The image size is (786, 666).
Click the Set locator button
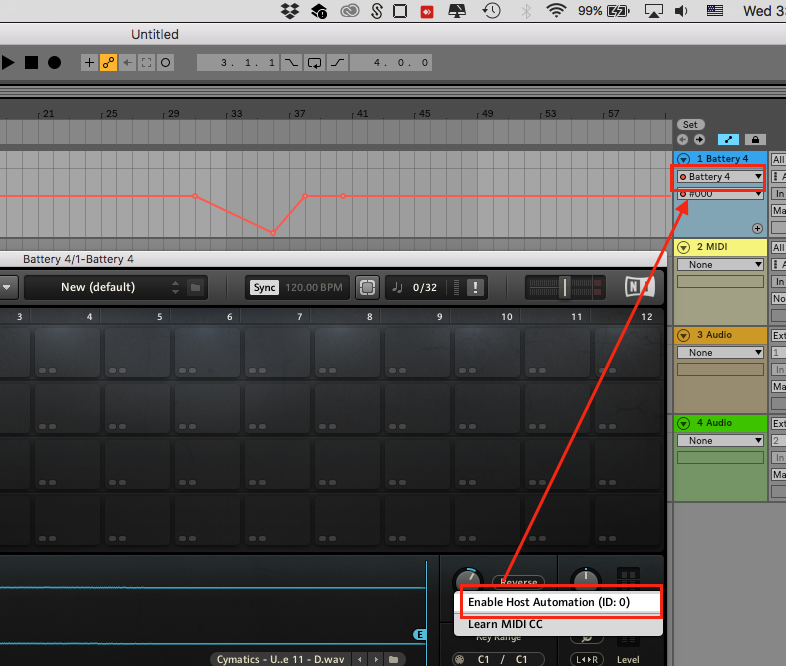[690, 124]
